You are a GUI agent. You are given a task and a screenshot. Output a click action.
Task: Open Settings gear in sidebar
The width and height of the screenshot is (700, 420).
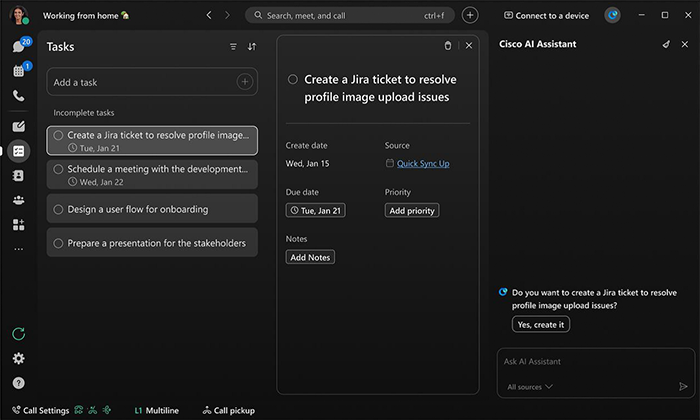pyautogui.click(x=18, y=358)
